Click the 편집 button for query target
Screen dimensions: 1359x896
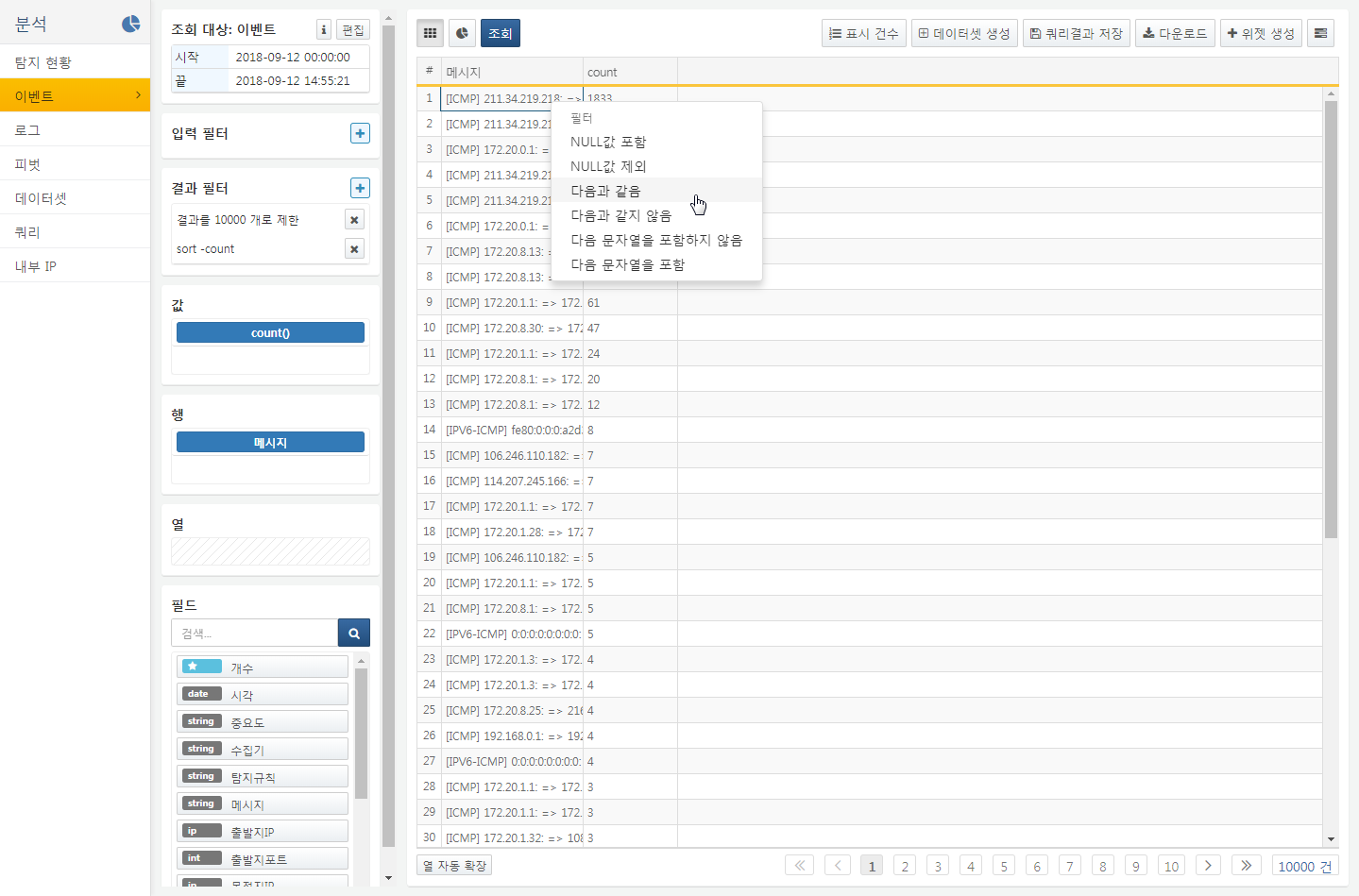353,29
